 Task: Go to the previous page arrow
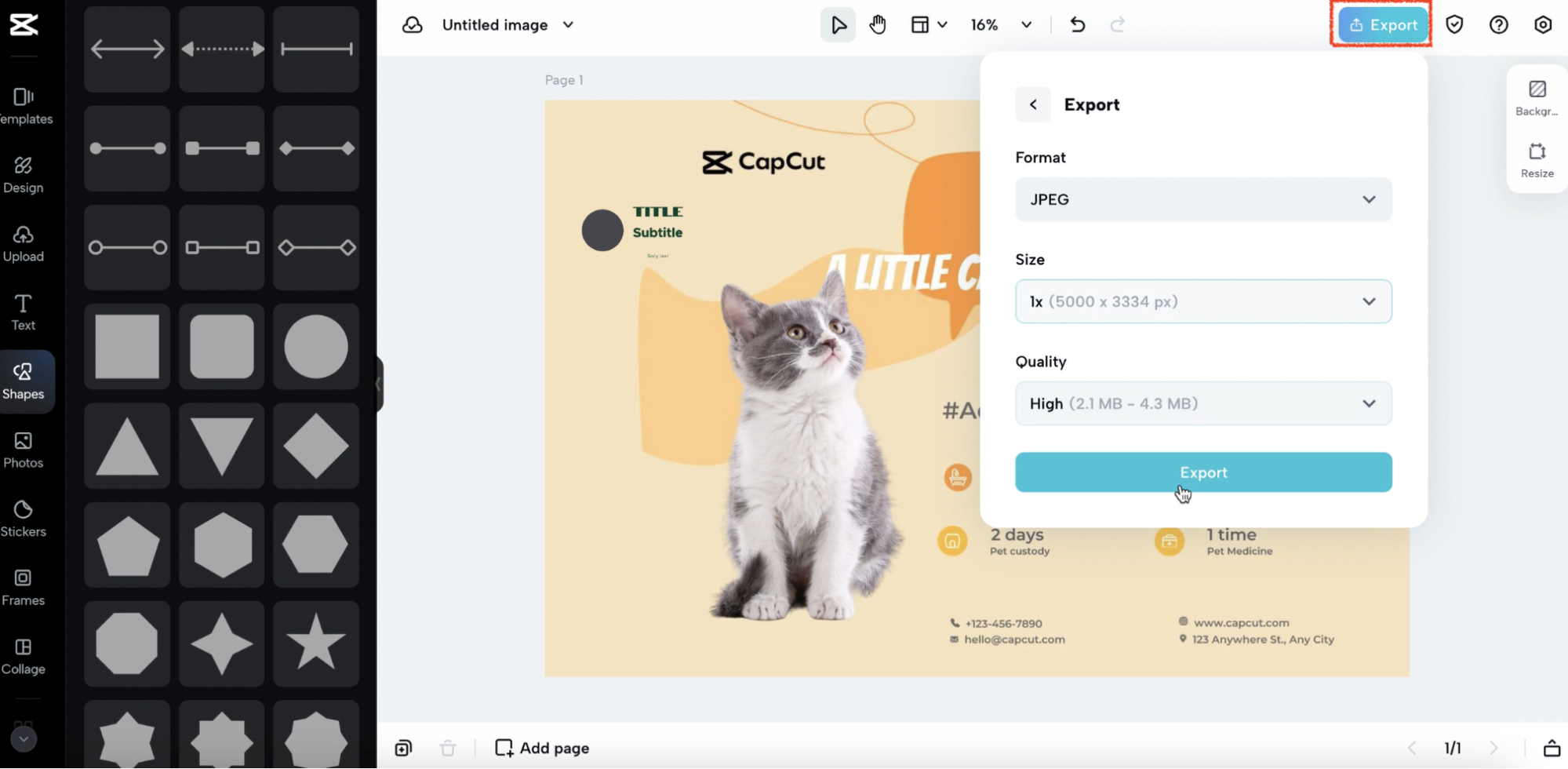[1412, 748]
